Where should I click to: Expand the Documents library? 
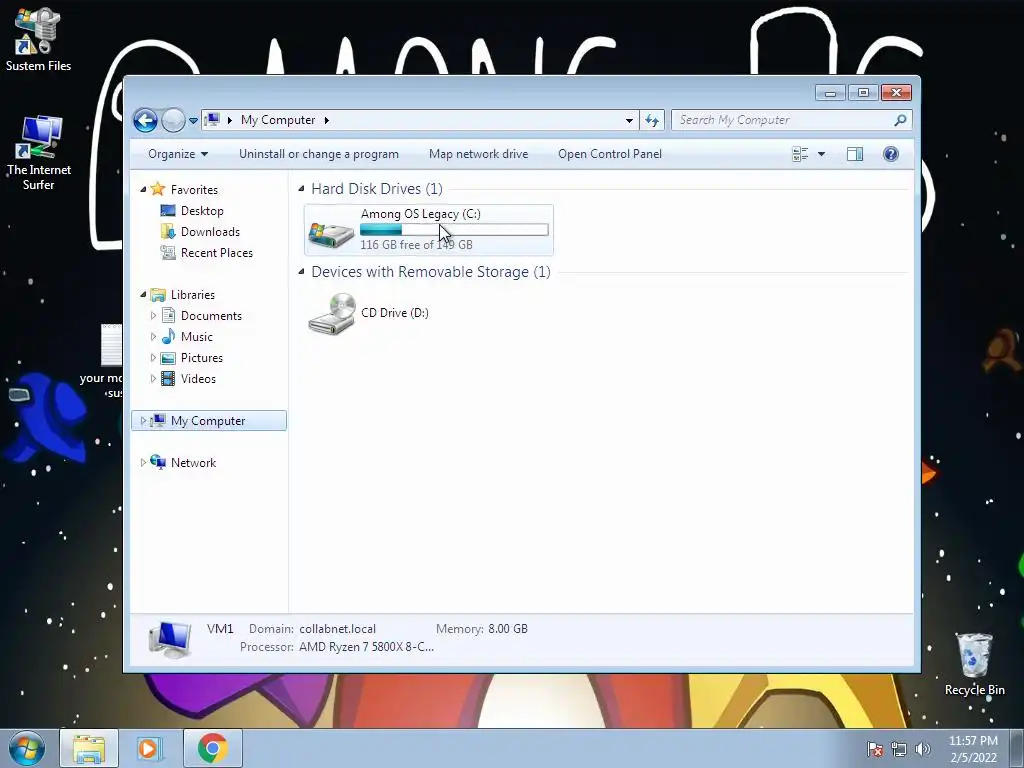coord(153,315)
